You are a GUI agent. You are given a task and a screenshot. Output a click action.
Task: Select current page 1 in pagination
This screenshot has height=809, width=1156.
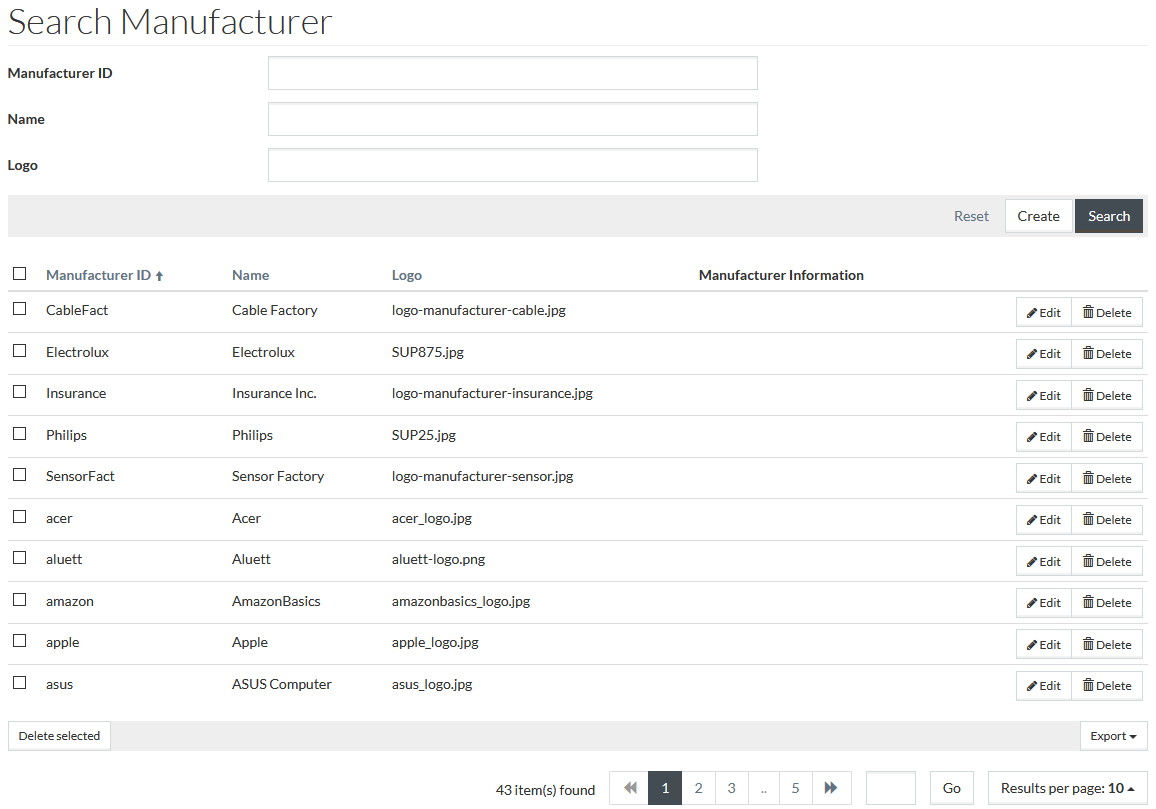coord(665,788)
